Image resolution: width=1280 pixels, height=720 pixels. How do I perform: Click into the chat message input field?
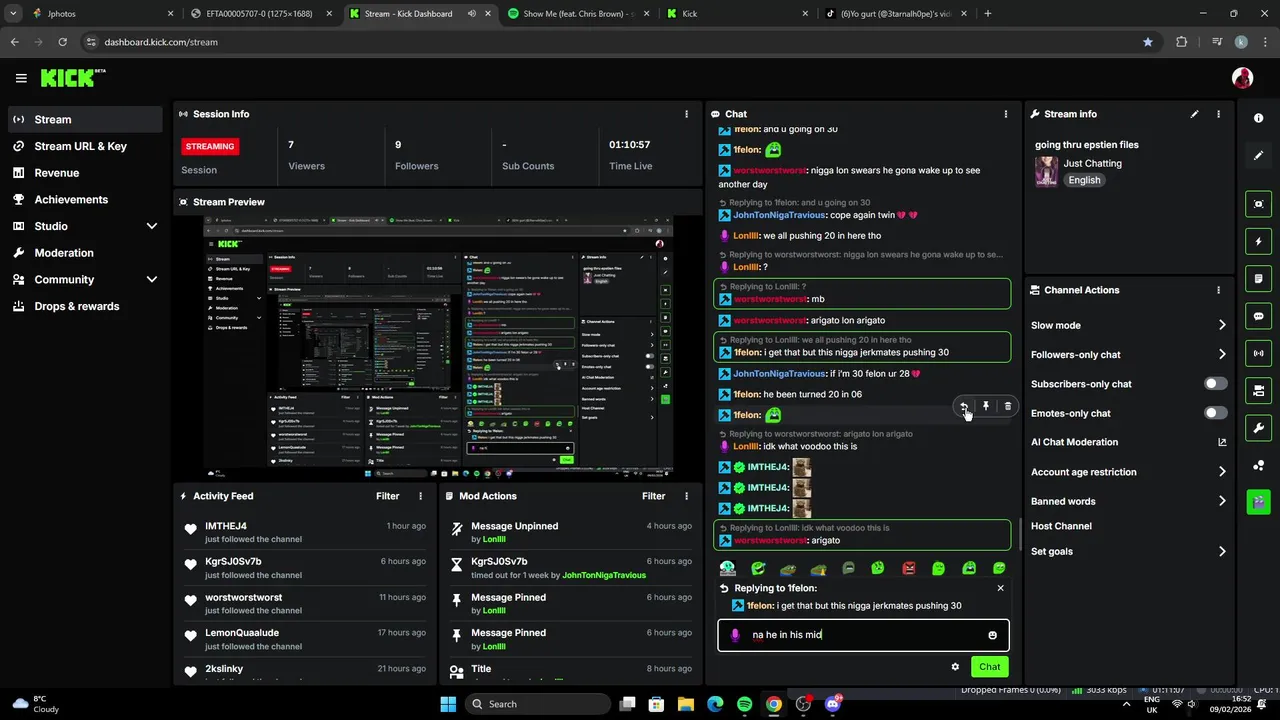click(x=863, y=635)
